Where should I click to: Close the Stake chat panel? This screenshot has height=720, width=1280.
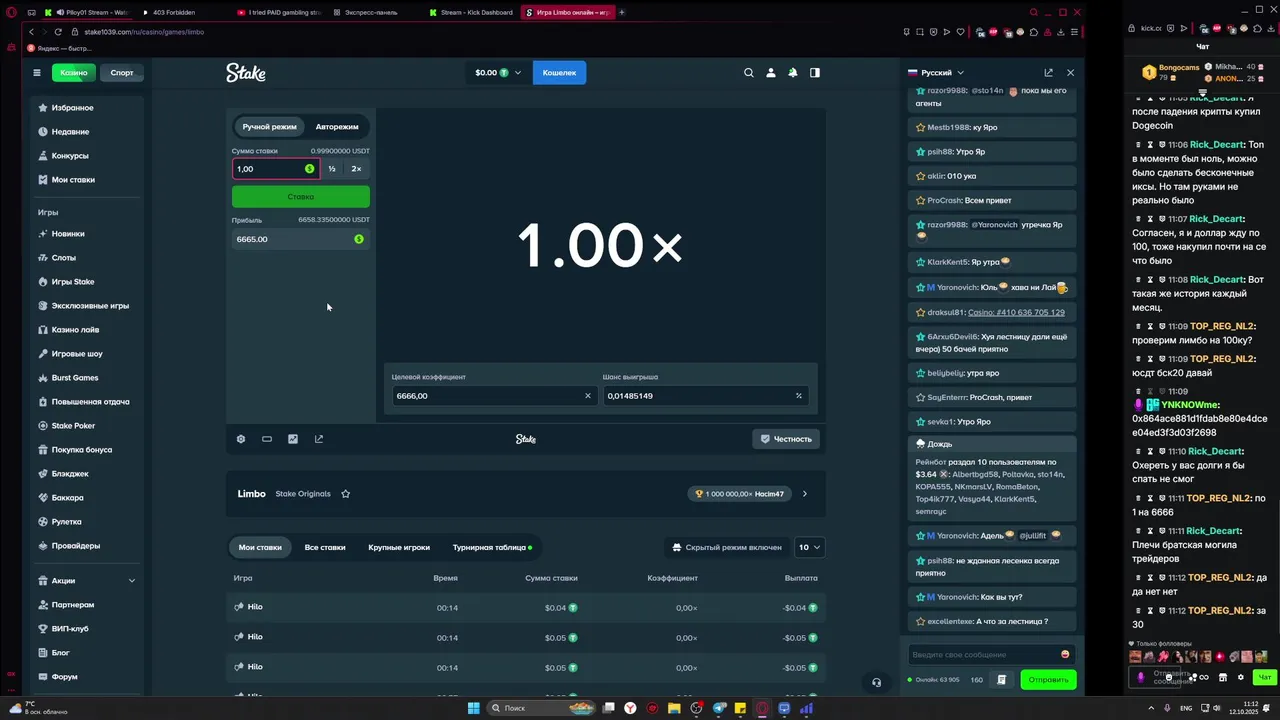1070,72
